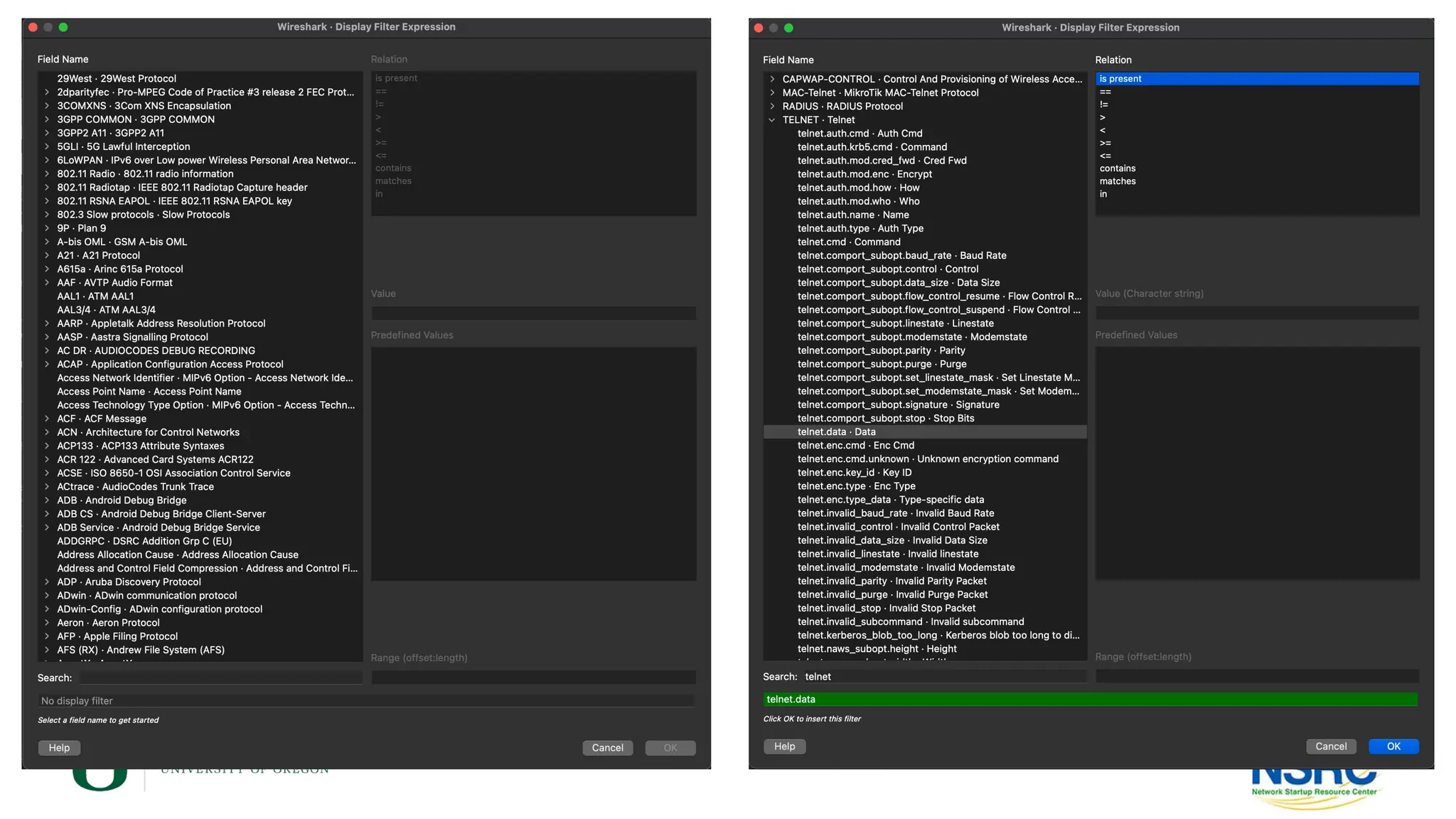Expand the ADB Android Debug Bridge node
Screen dimensions: 1456x819
point(47,500)
